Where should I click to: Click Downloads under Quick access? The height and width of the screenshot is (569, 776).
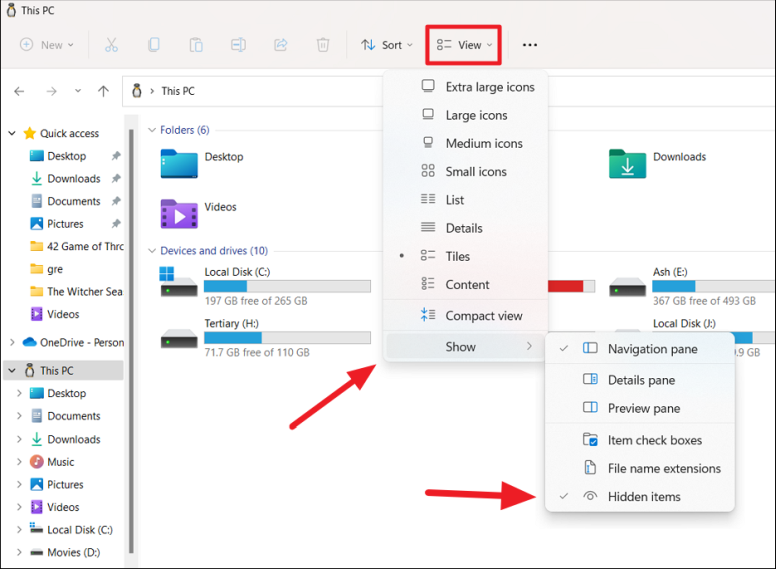click(65, 179)
